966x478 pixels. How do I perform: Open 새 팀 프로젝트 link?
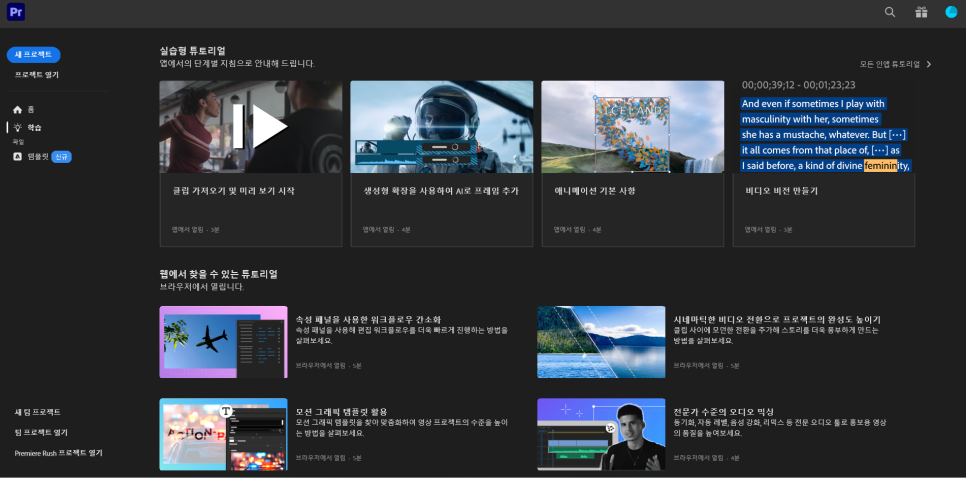[x=38, y=412]
